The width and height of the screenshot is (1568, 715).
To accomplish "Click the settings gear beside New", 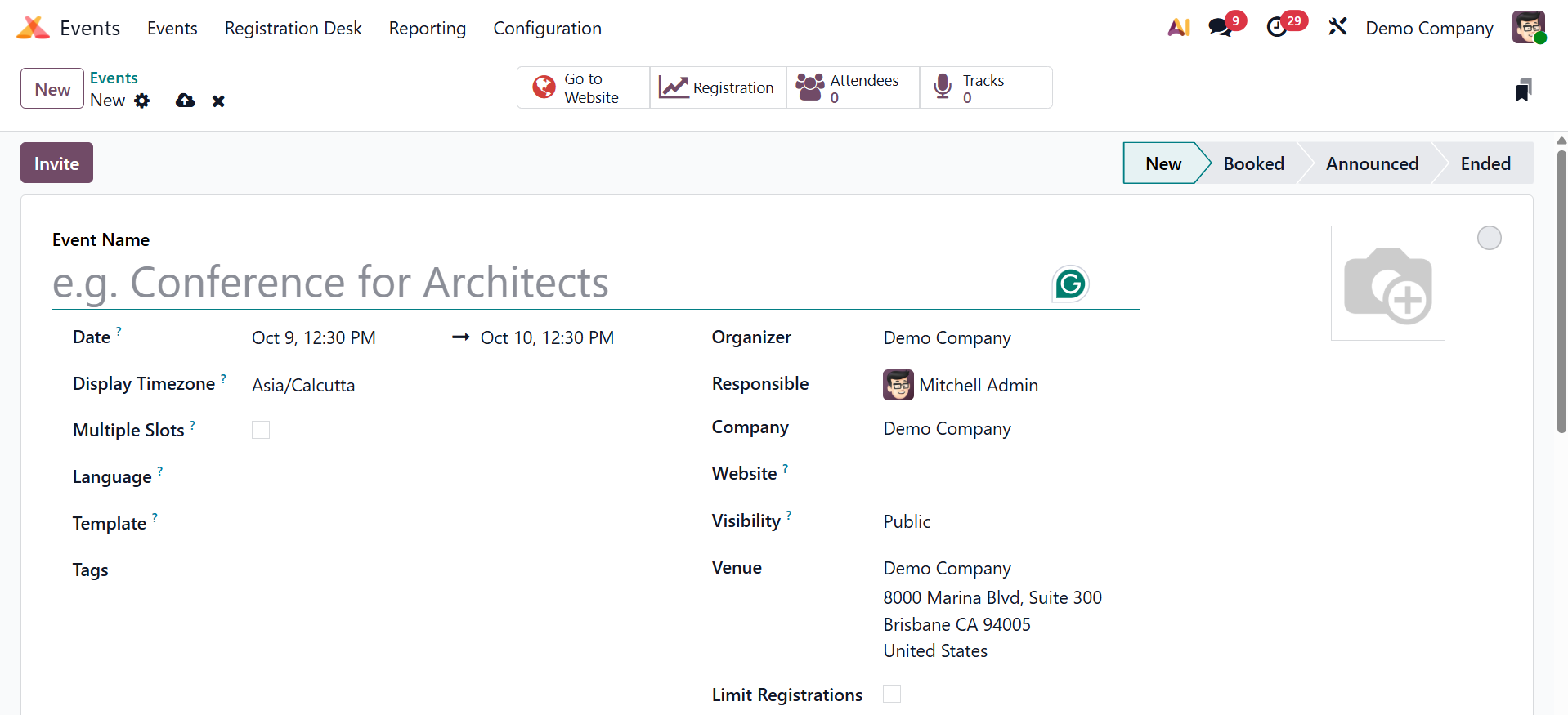I will [x=142, y=101].
